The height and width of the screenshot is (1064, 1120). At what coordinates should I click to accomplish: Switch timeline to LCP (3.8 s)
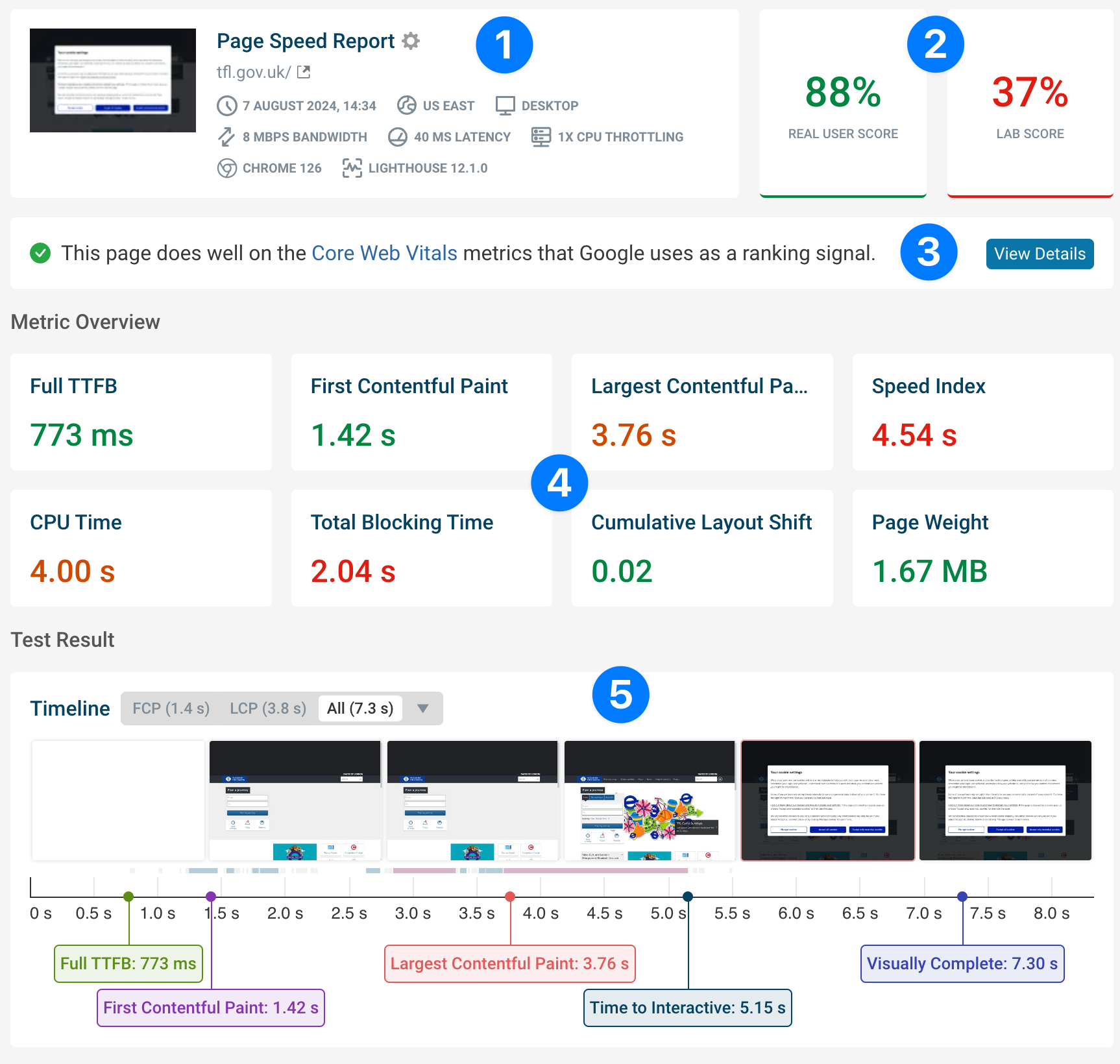268,708
